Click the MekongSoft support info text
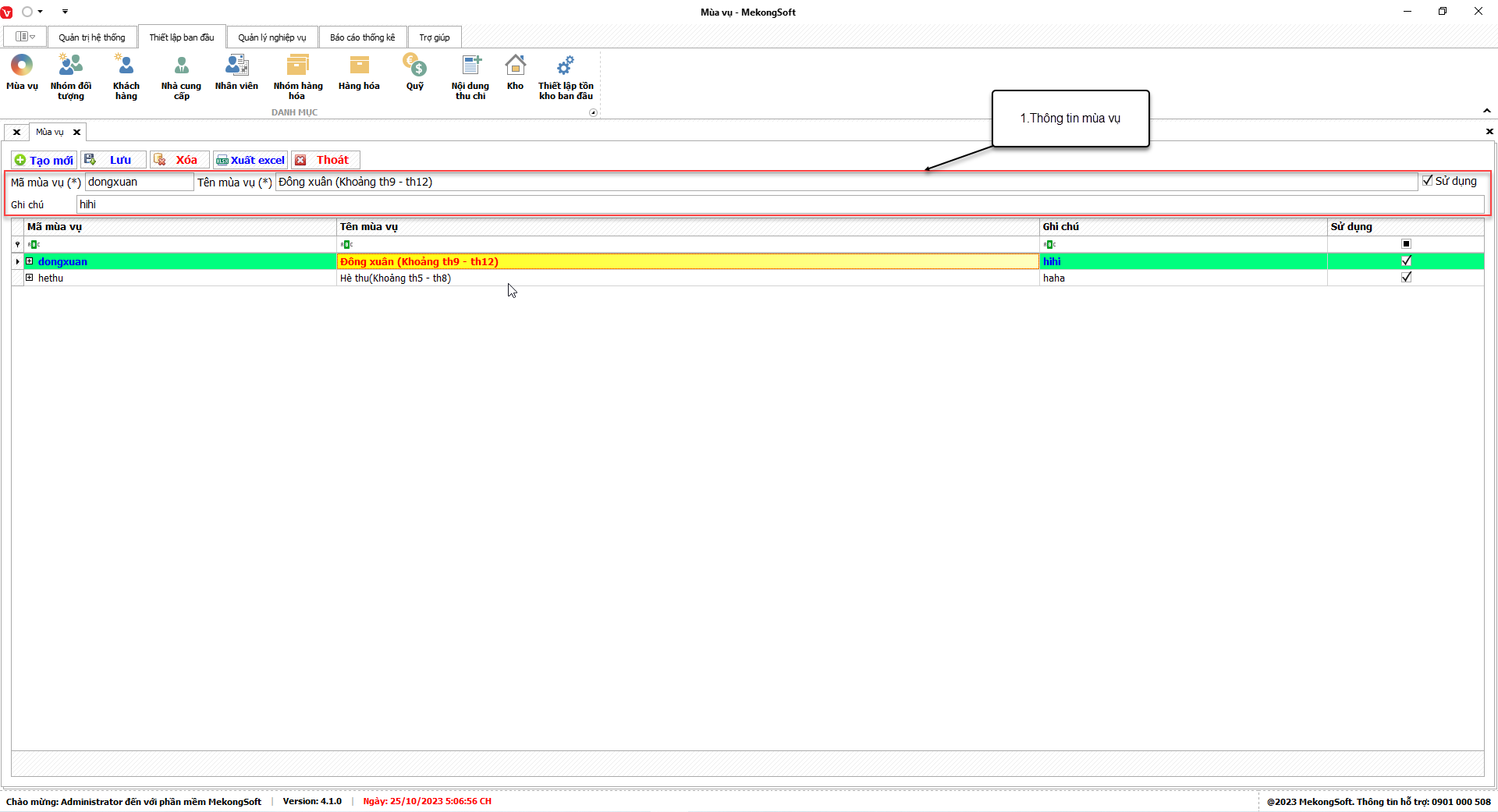Viewport: 1498px width, 812px height. (1379, 802)
